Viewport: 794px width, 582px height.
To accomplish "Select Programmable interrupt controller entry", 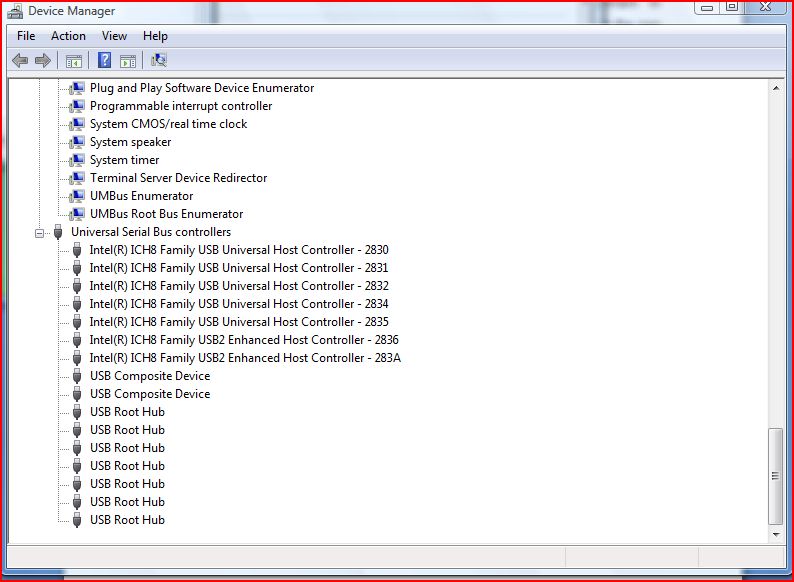I will tap(181, 106).
